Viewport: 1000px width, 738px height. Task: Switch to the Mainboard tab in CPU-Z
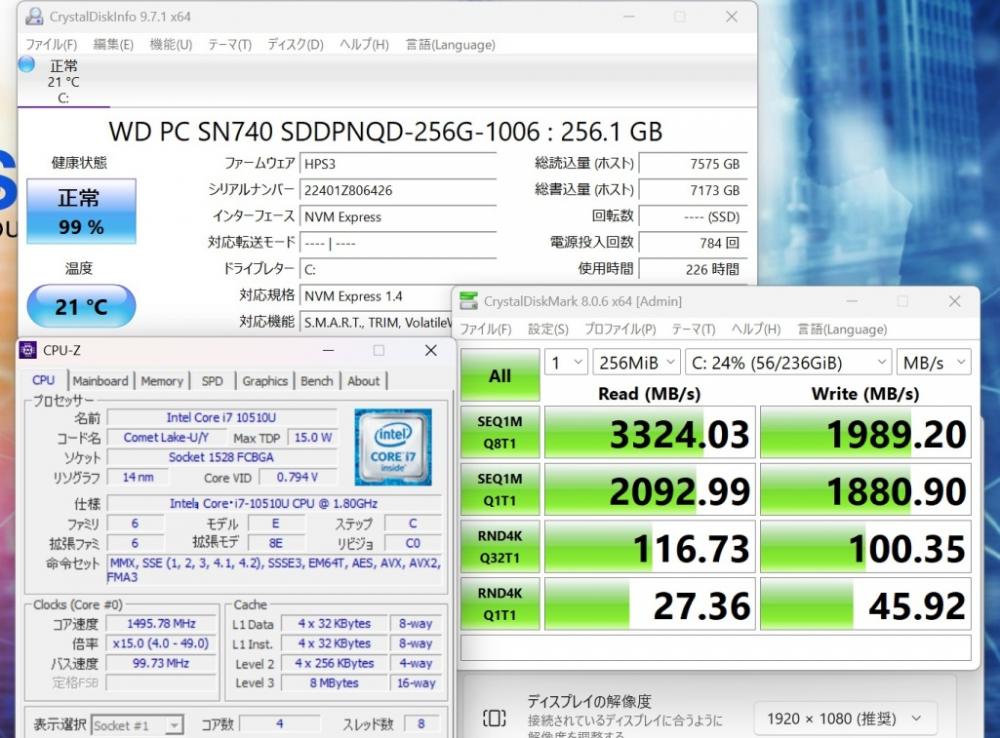click(x=100, y=381)
